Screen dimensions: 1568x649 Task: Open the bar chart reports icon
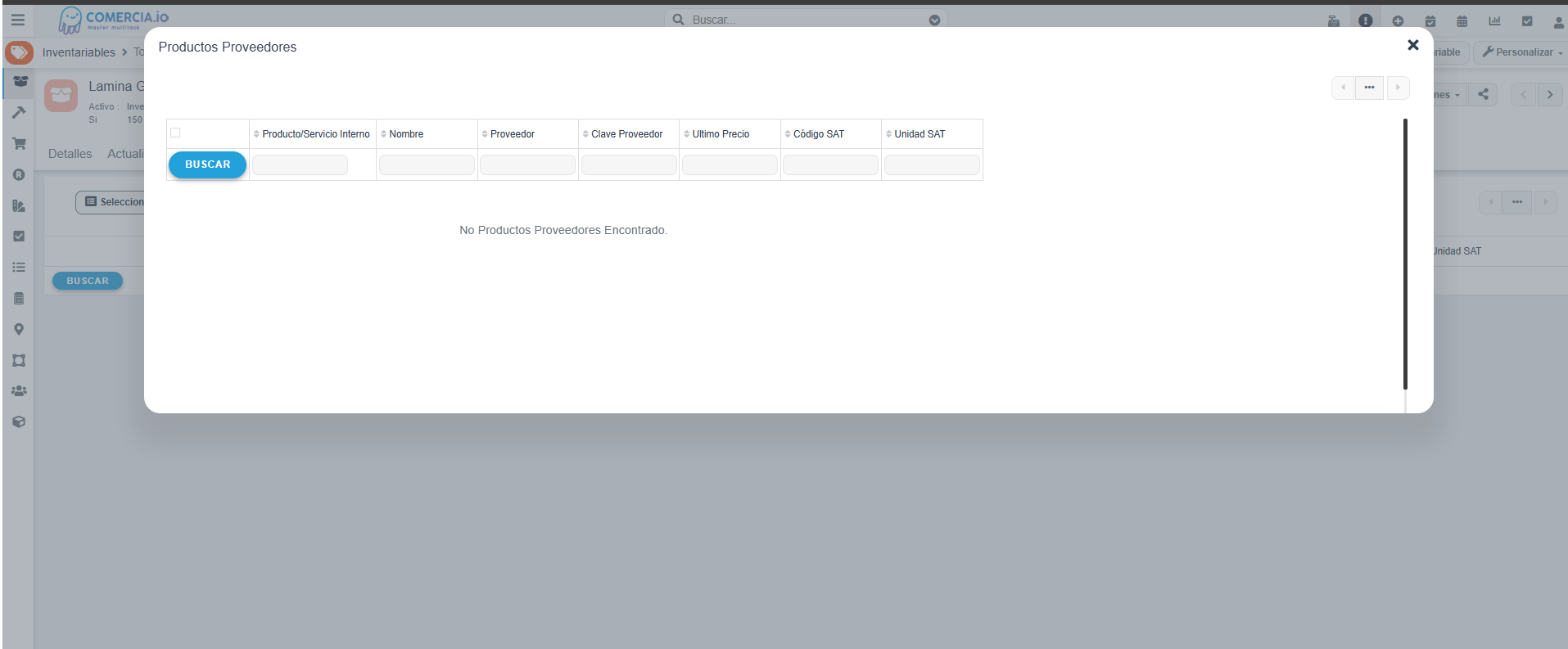tap(1494, 20)
